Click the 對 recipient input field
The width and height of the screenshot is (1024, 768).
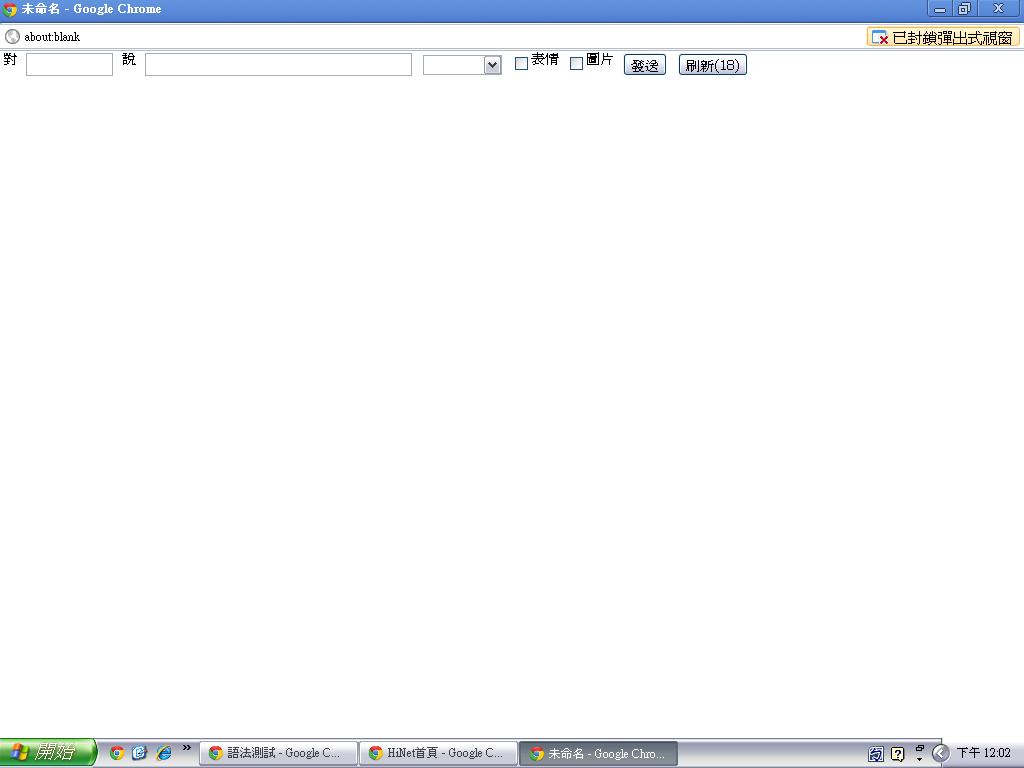[69, 65]
